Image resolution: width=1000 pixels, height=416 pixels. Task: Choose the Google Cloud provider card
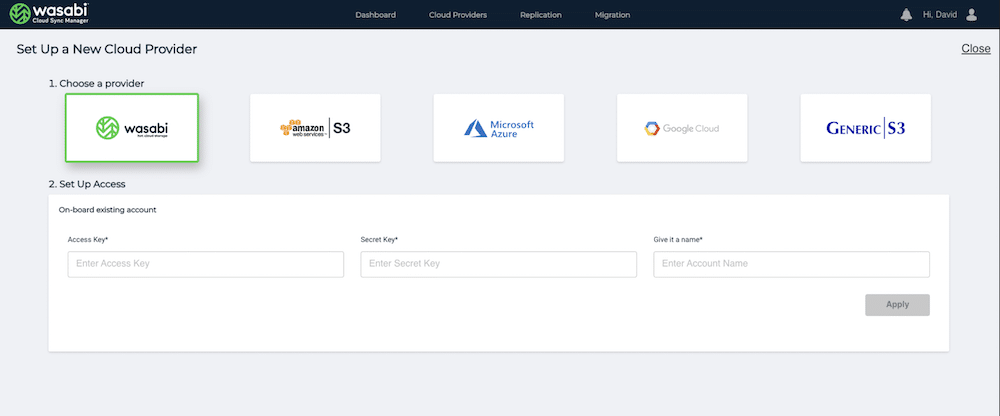pos(682,128)
